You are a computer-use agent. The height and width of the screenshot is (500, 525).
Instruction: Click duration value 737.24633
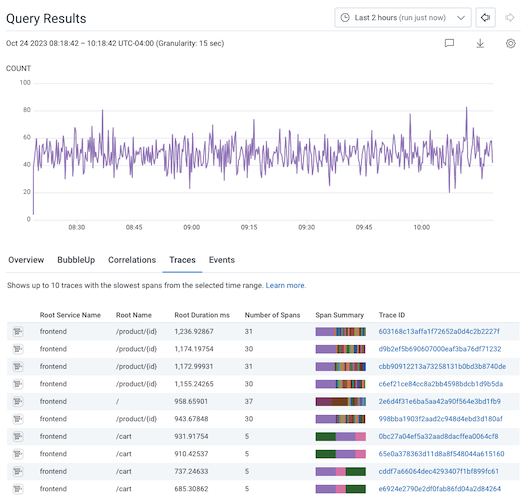(191, 471)
